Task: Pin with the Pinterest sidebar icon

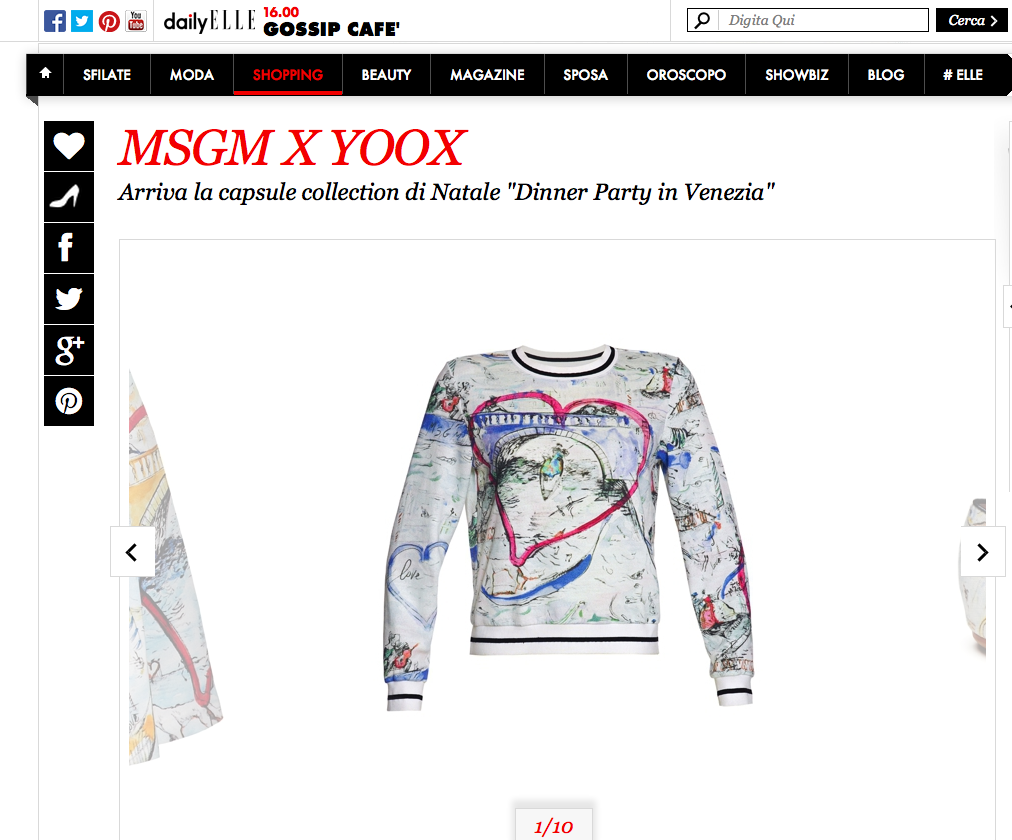Action: click(69, 401)
